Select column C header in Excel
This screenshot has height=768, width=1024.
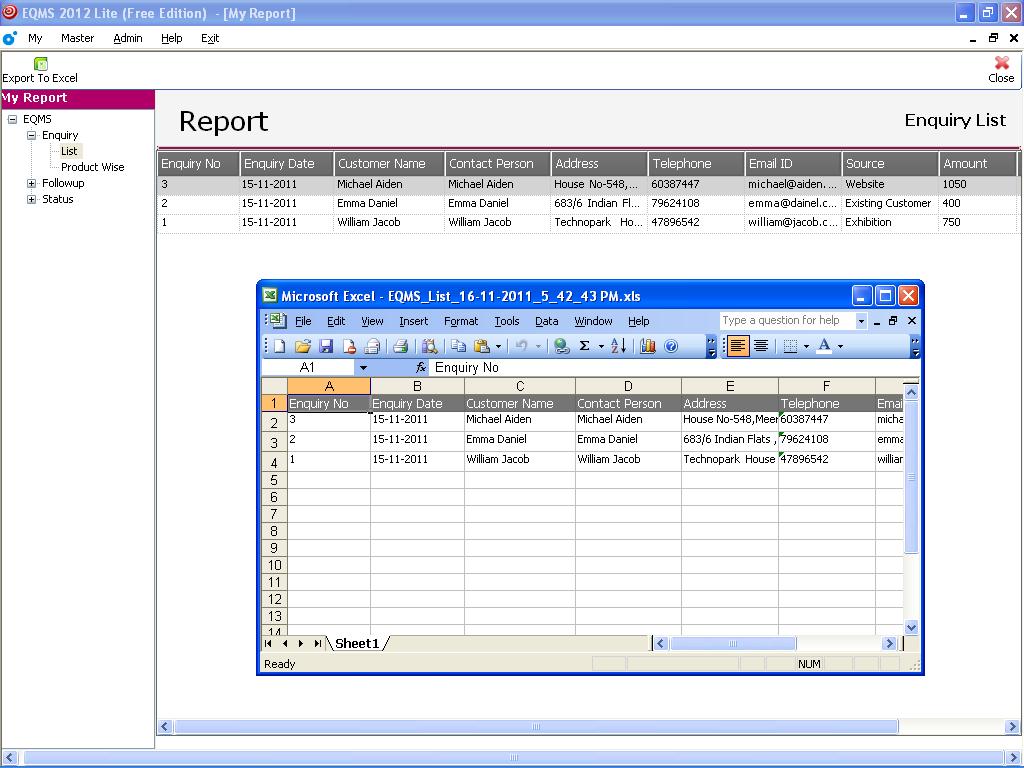click(x=520, y=386)
